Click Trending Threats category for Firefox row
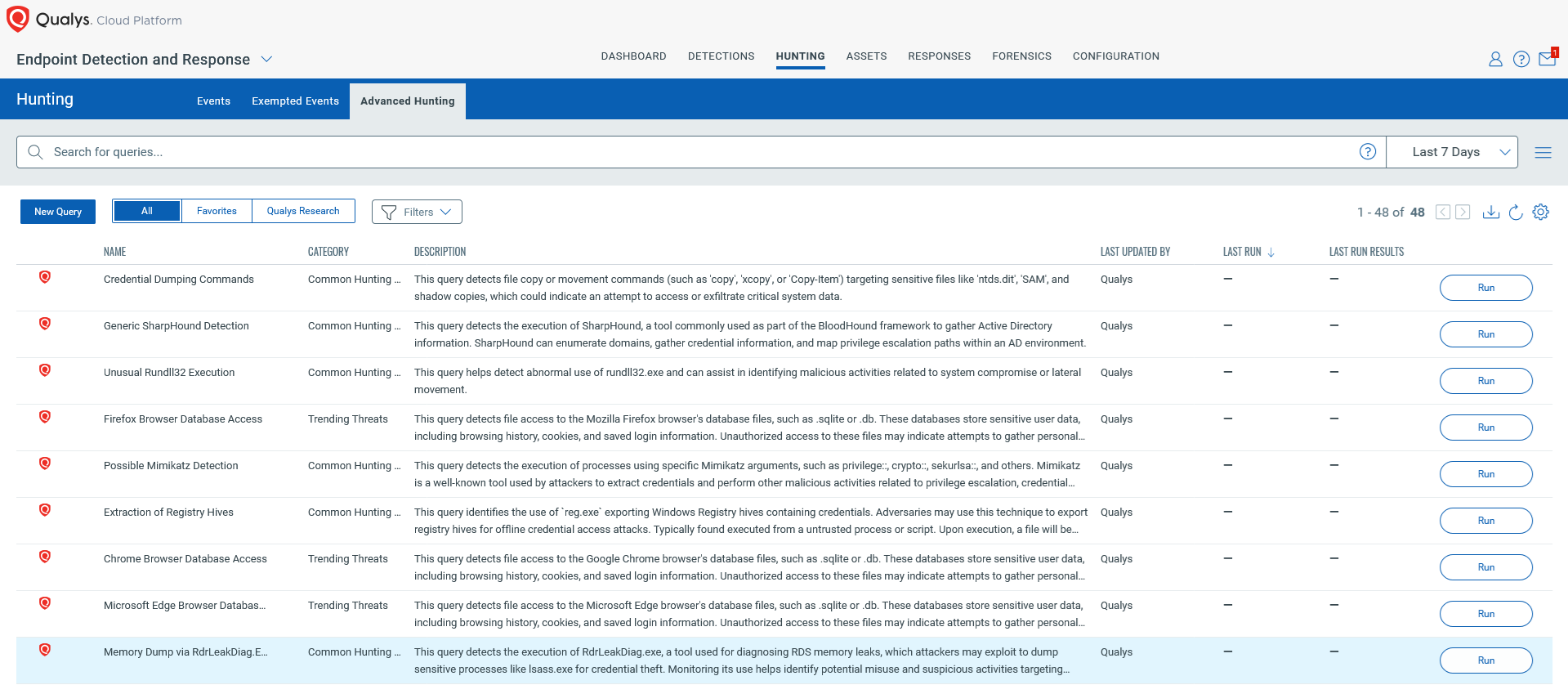1568x685 pixels. (347, 419)
